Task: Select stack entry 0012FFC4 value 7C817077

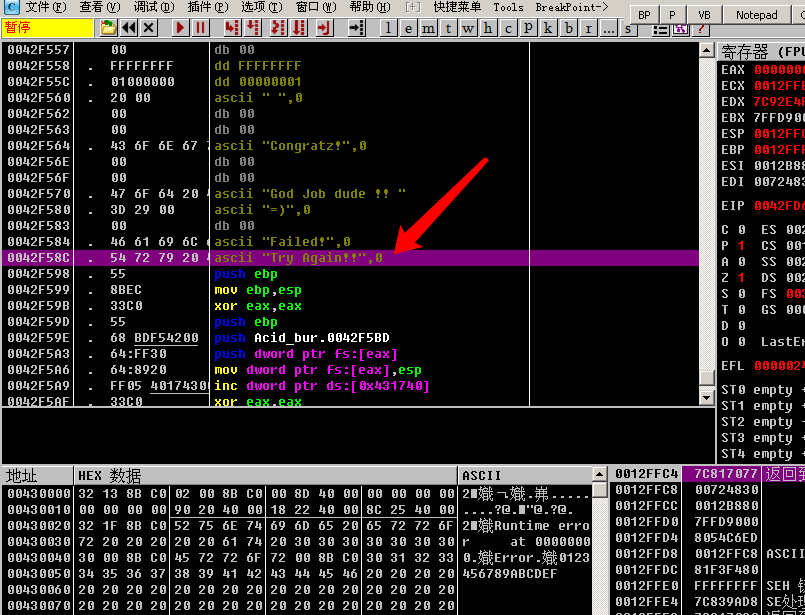Action: click(725, 473)
